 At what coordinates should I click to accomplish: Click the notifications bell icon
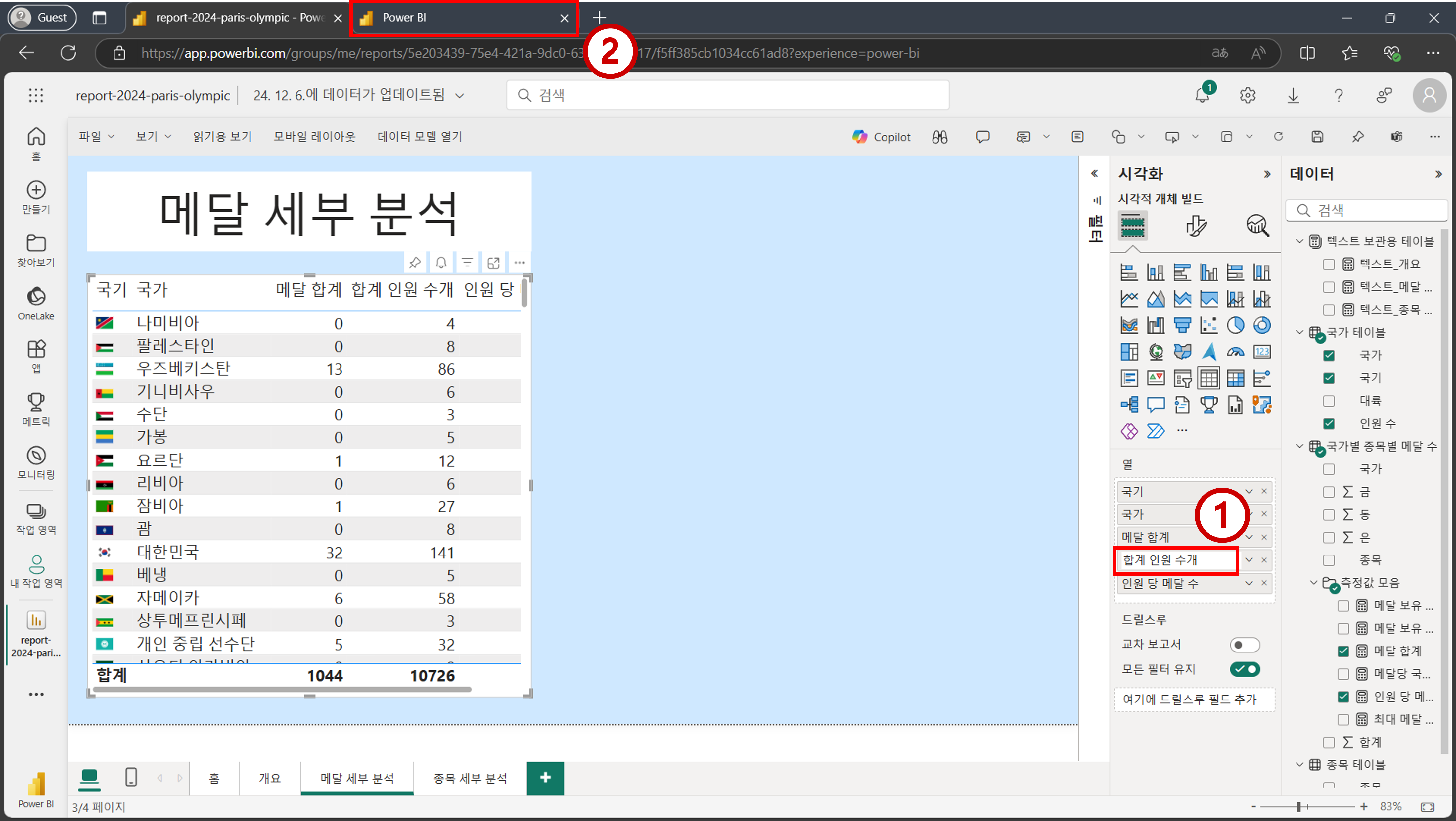coord(1202,95)
